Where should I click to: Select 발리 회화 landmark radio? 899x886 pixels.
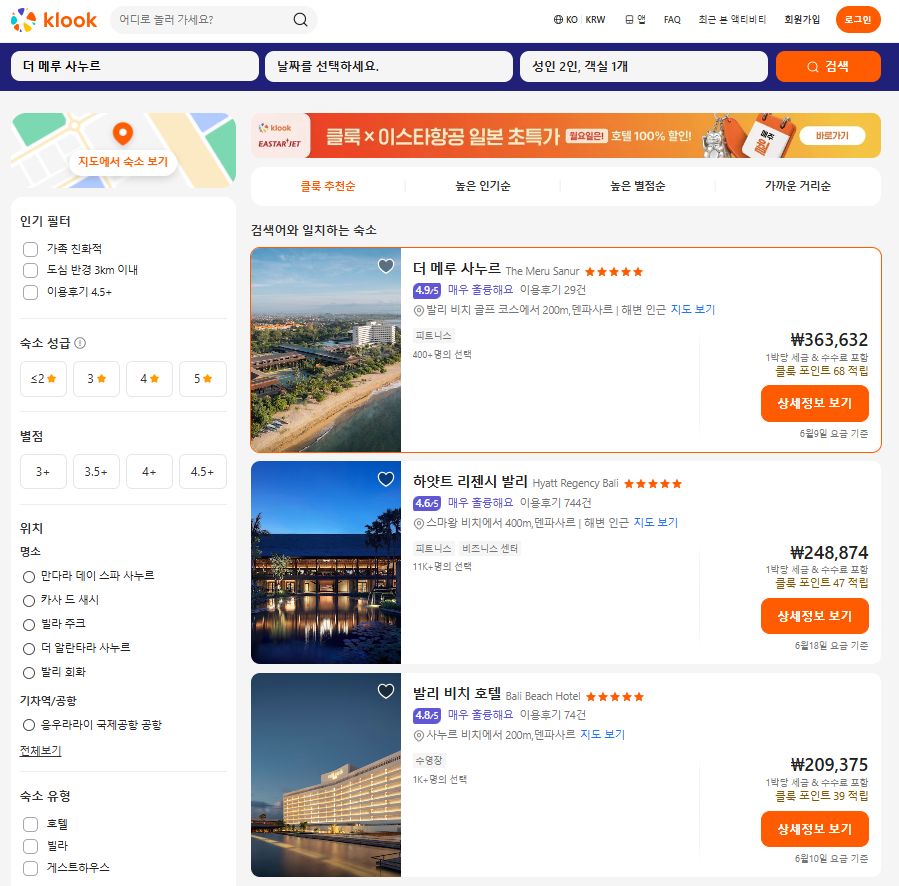point(29,673)
